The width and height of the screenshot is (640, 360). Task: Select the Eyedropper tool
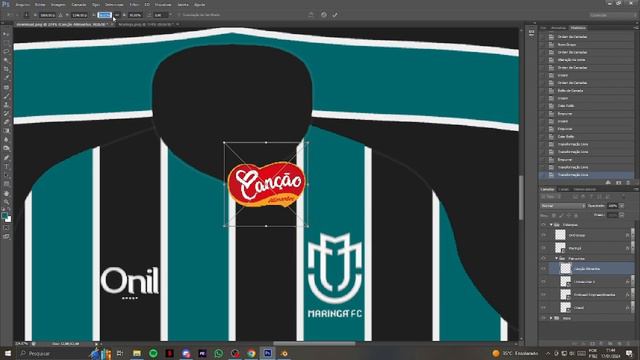6,78
